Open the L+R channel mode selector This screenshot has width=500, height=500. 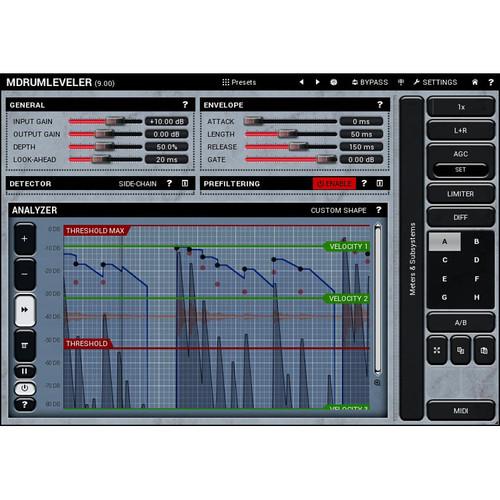coord(461,130)
